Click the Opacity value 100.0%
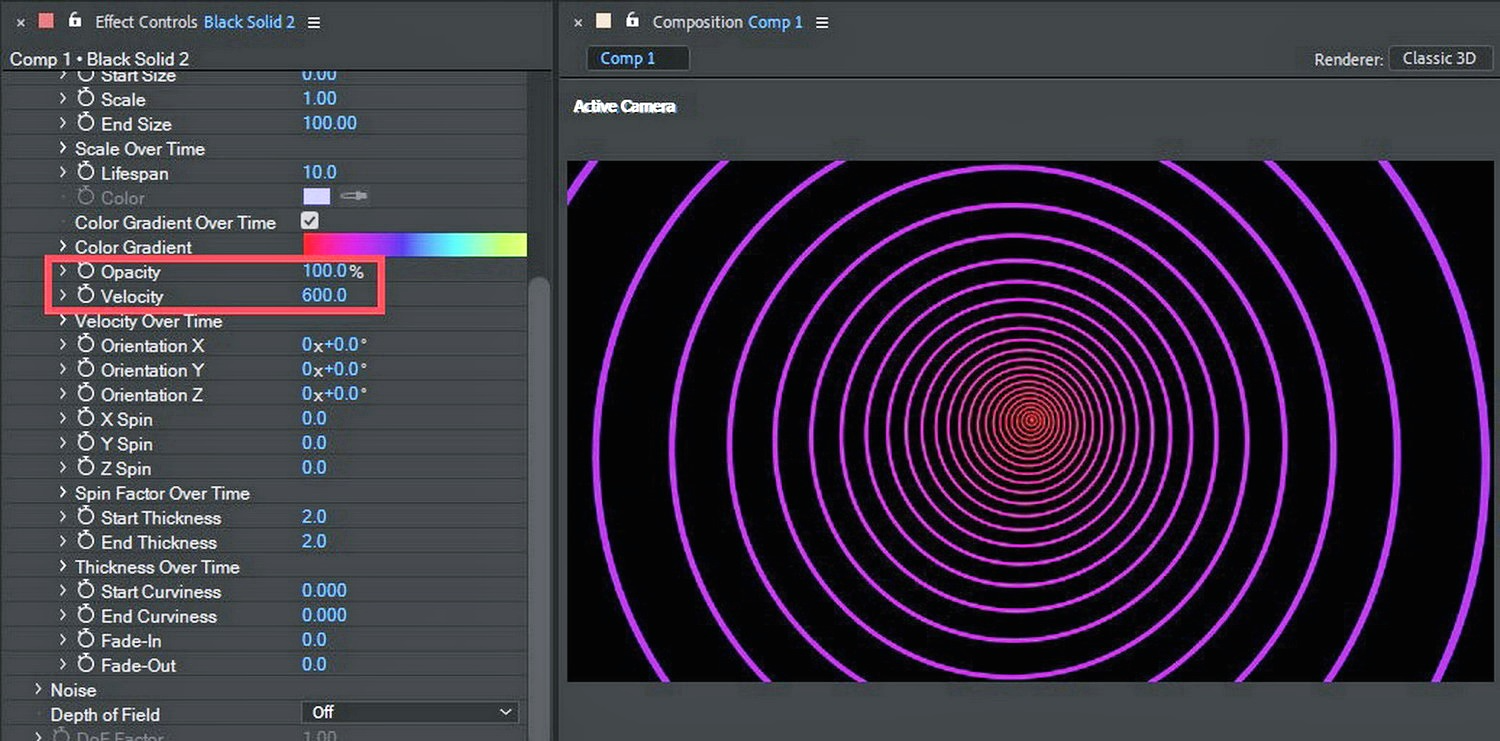The width and height of the screenshot is (1500, 741). pyautogui.click(x=333, y=271)
